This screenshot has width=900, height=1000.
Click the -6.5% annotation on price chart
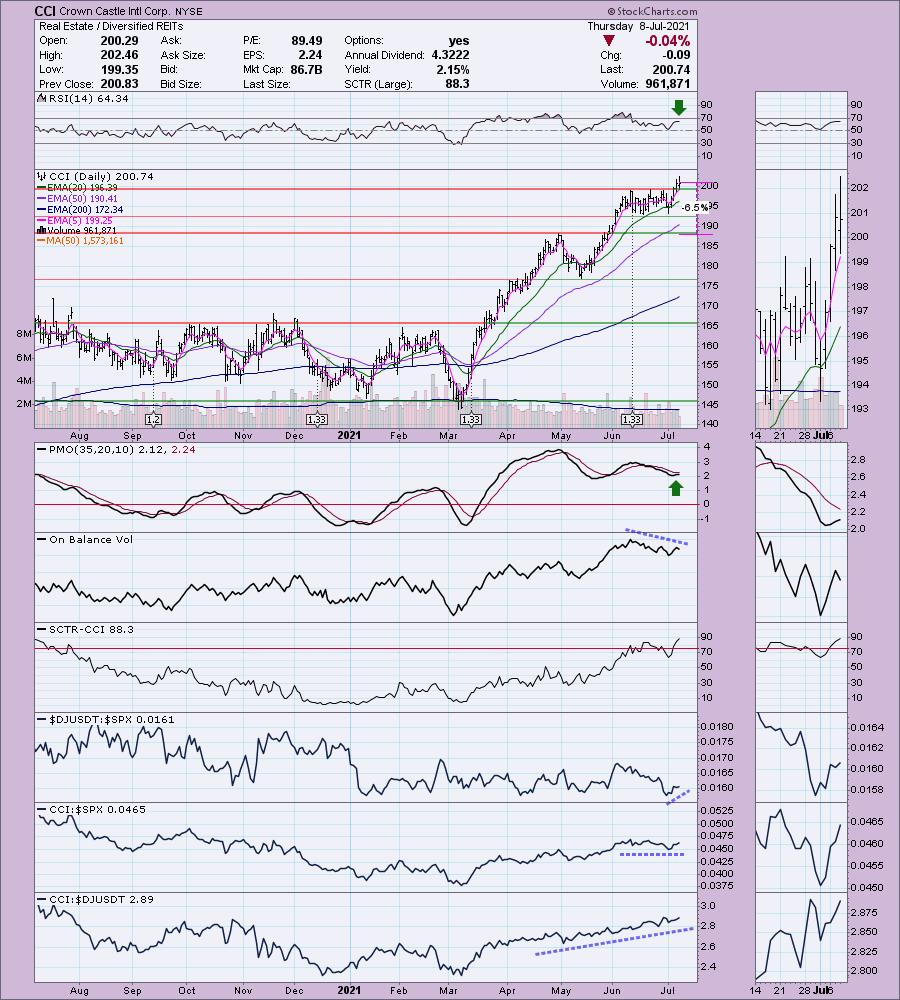tap(694, 207)
